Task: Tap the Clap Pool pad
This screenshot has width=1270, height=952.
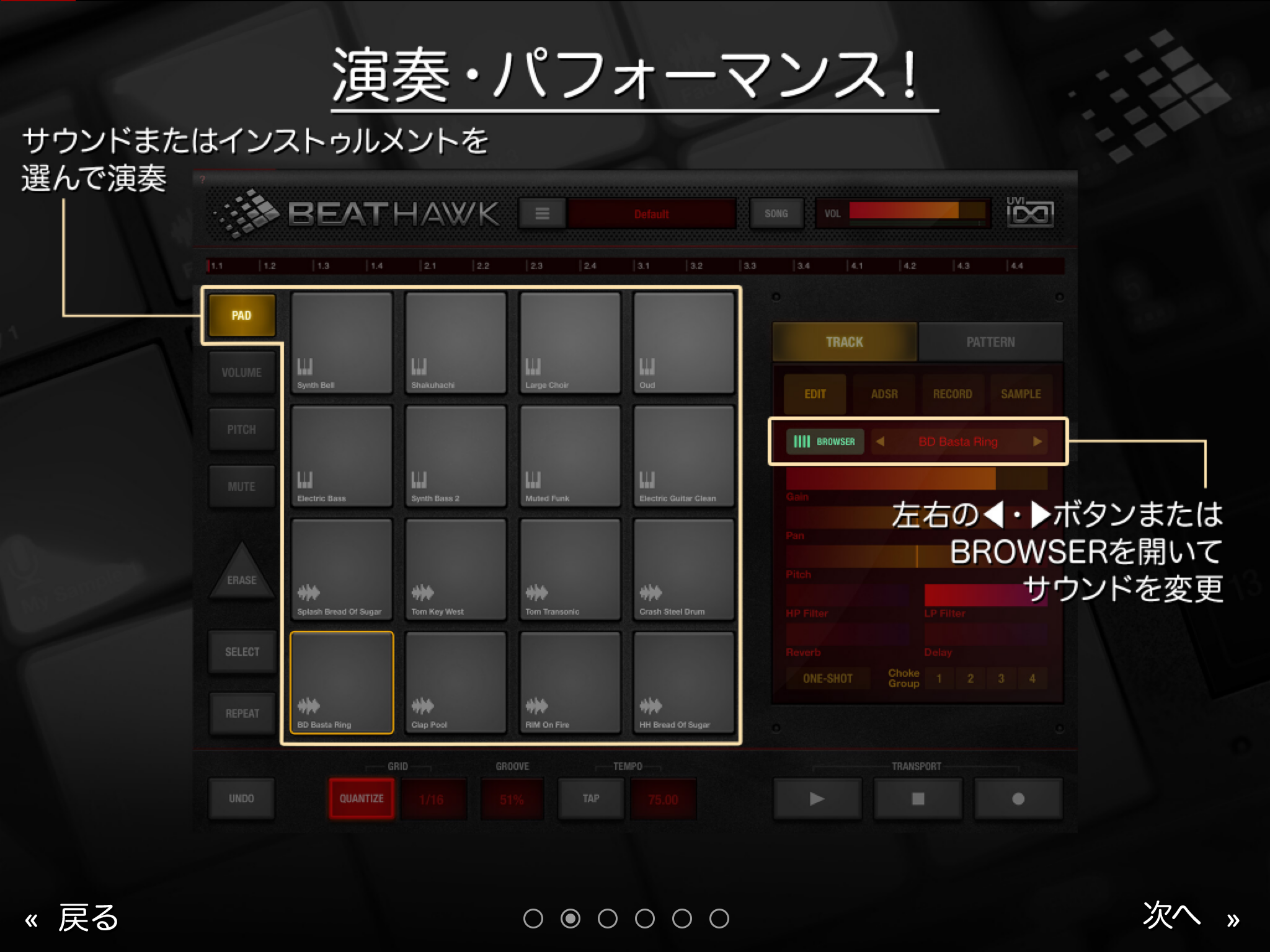Action: (456, 683)
